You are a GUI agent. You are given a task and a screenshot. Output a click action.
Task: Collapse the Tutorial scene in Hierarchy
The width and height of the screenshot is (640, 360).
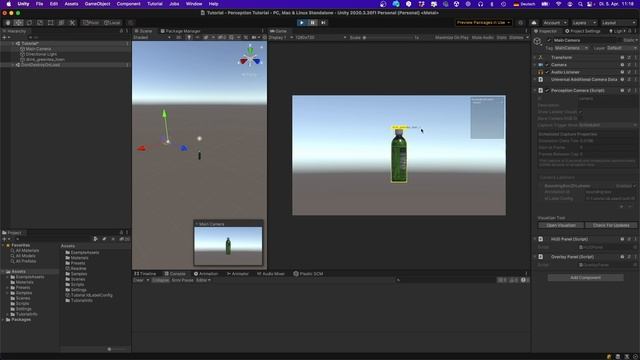13,43
